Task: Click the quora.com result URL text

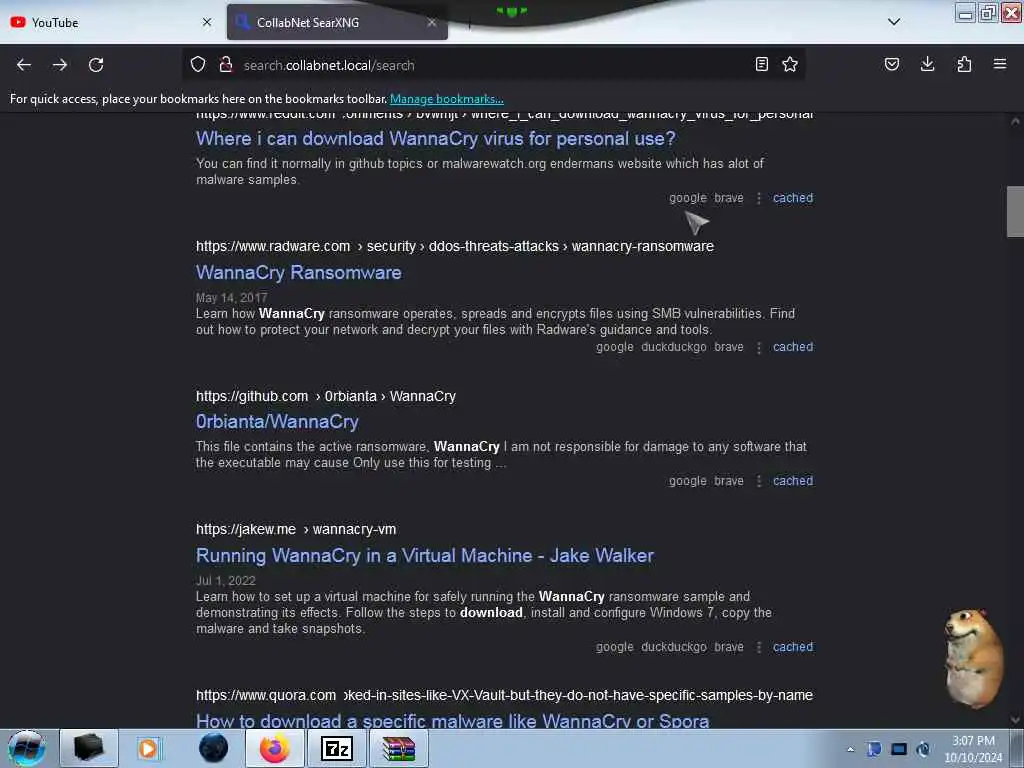Action: (504, 695)
